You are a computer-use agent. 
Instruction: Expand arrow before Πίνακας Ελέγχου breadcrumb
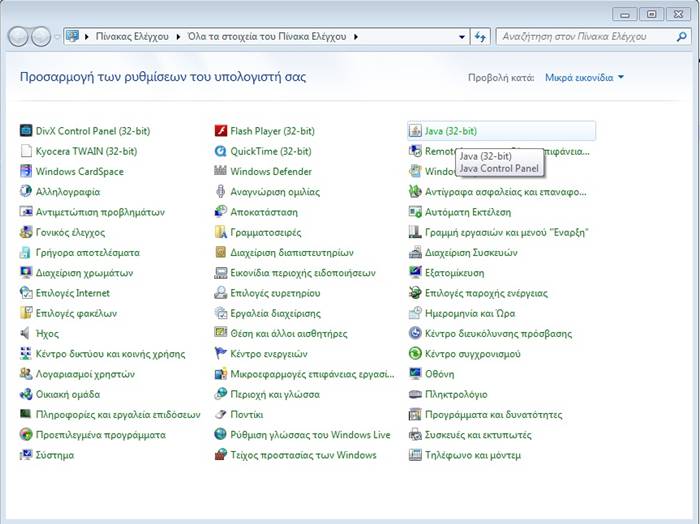86,37
